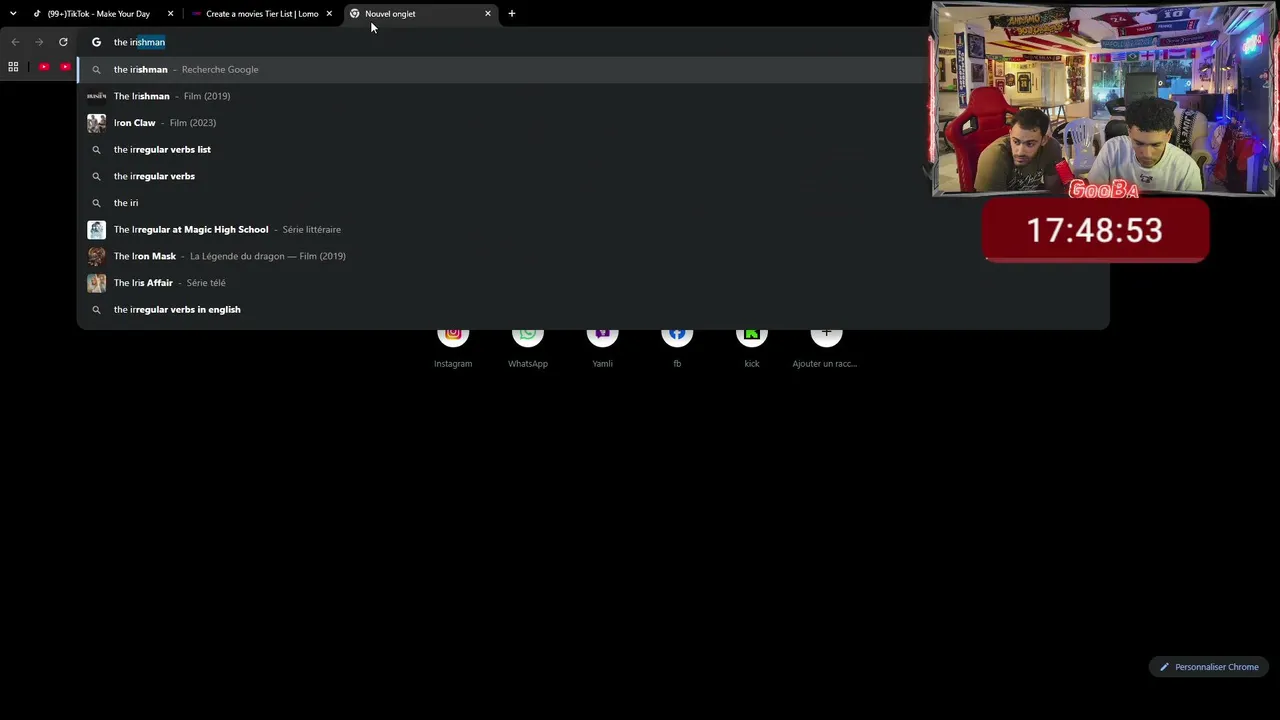
Task: Open the first YouTube bookmark
Action: (44, 67)
